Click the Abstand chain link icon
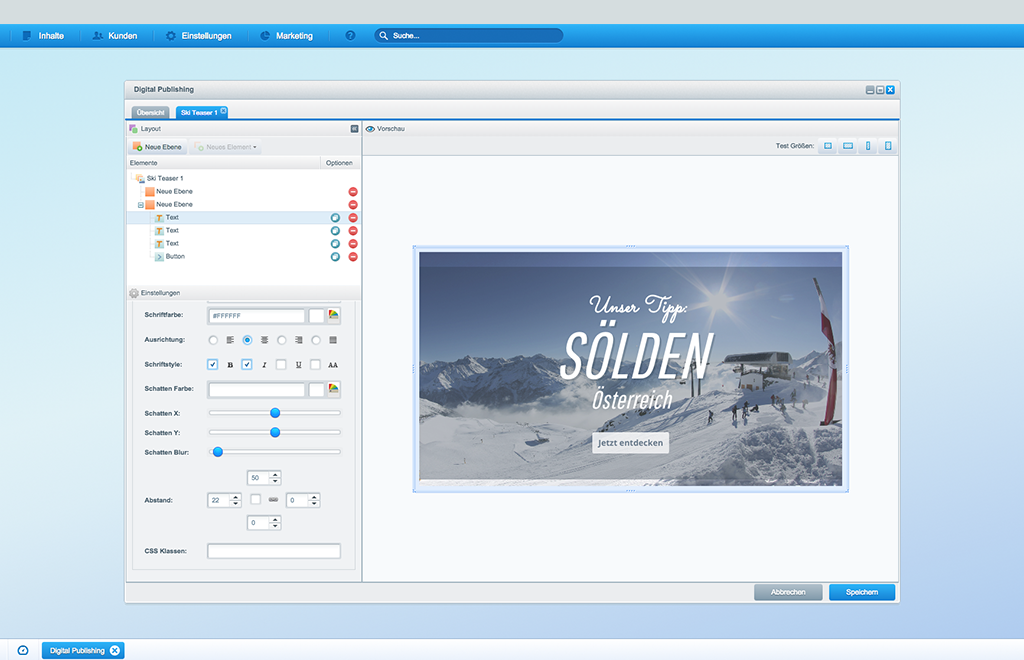Viewport: 1024px width, 660px height. [x=273, y=500]
